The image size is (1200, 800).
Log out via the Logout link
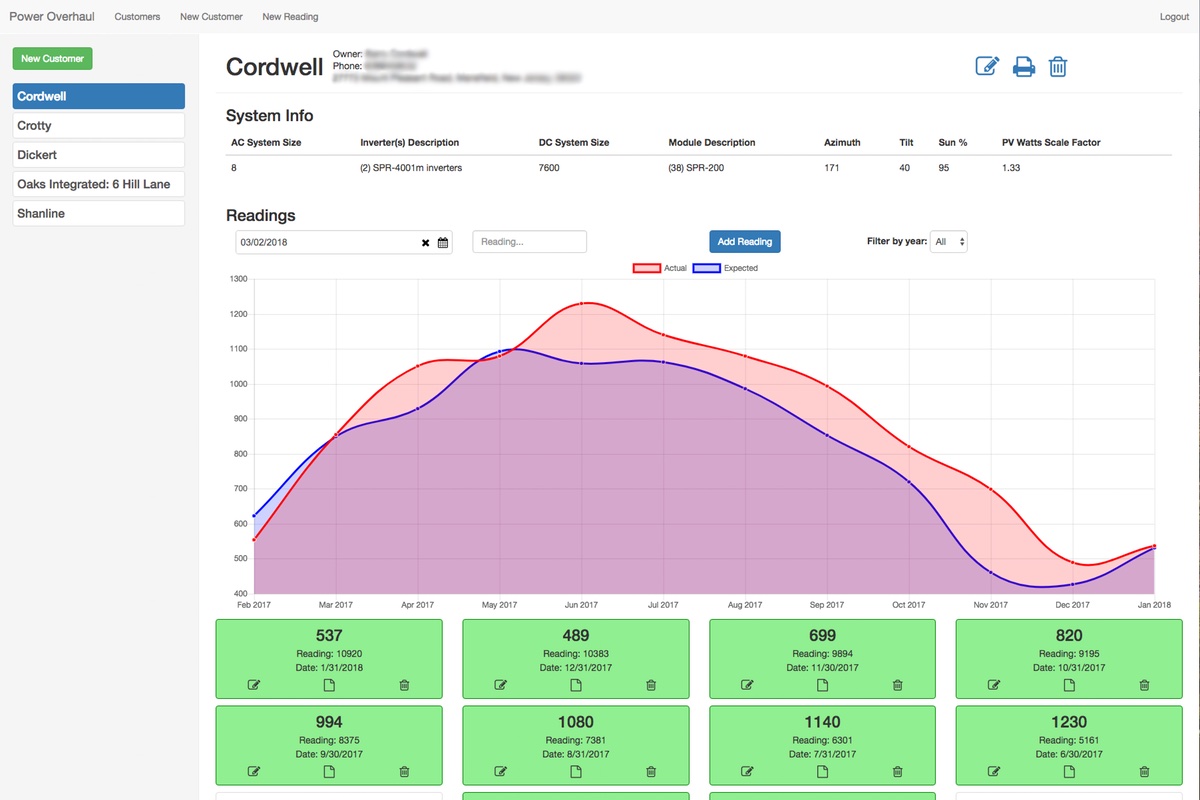[1174, 17]
